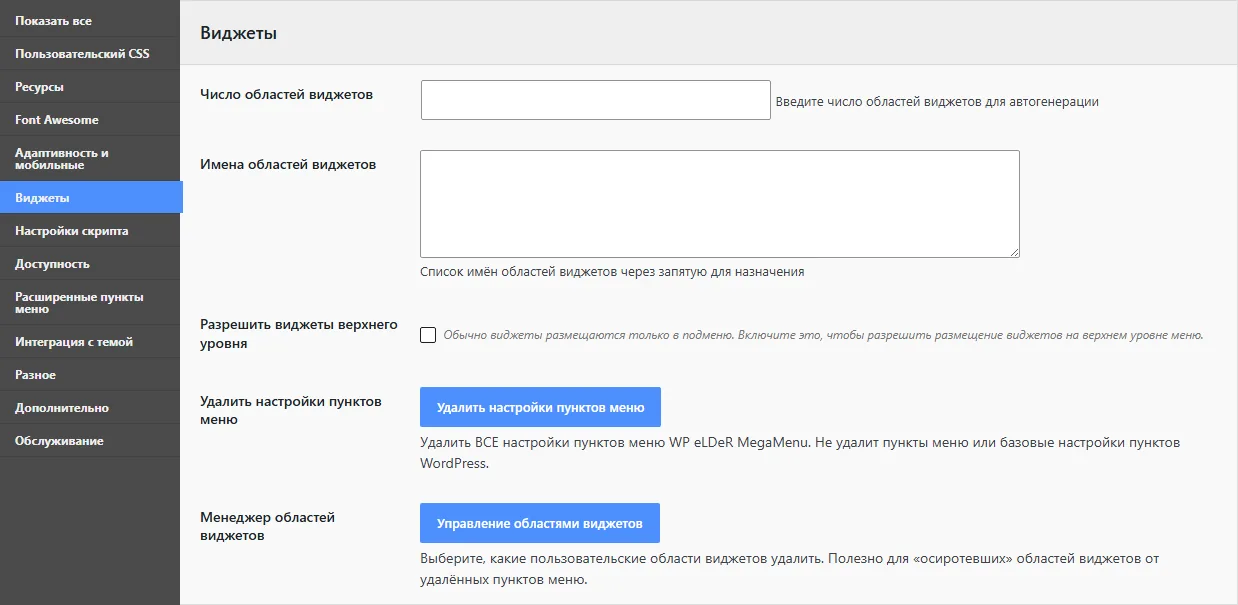The width and height of the screenshot is (1238, 605).
Task: Focus the "Число областей виджетов" input field
Action: click(x=596, y=100)
